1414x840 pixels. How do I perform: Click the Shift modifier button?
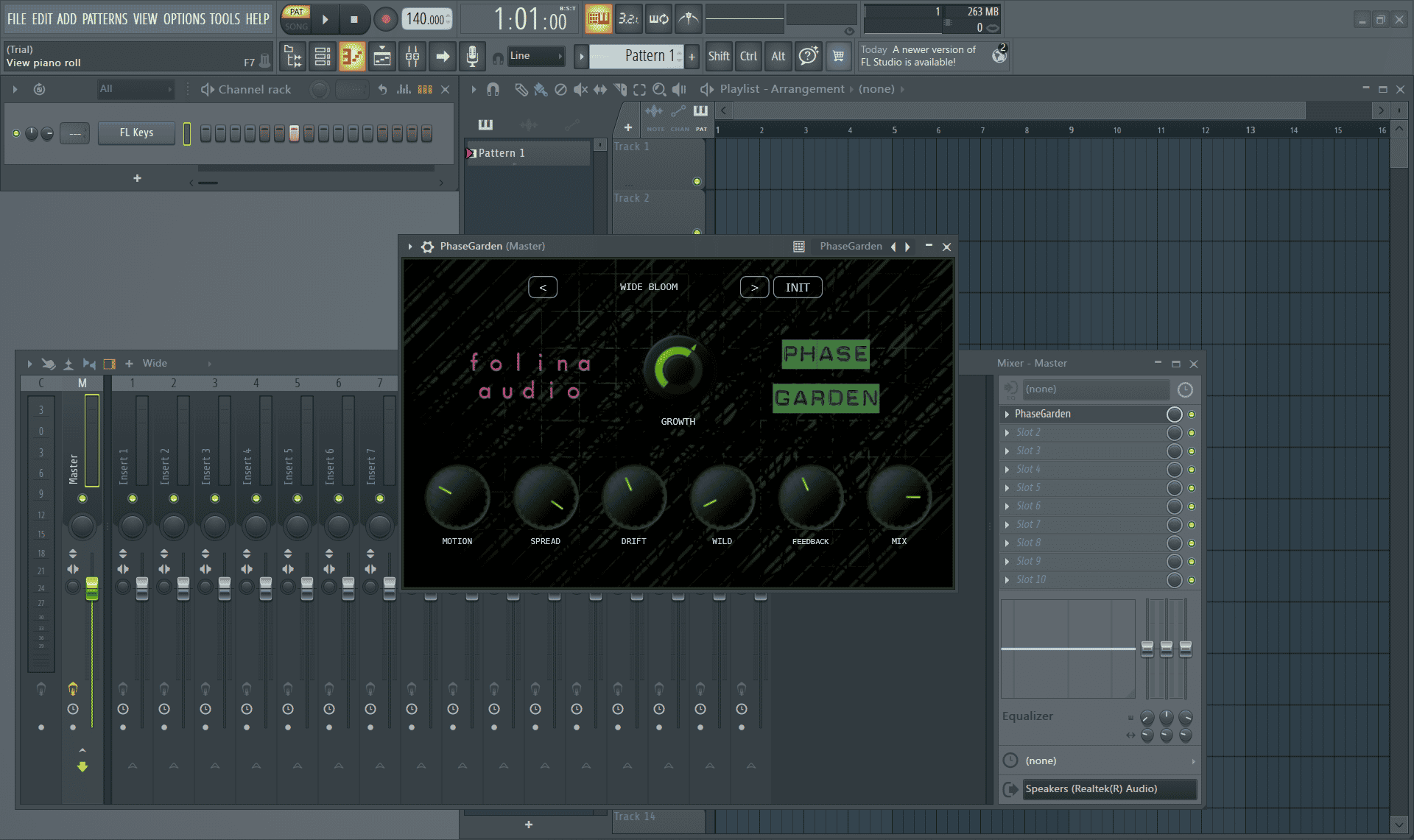coord(719,56)
